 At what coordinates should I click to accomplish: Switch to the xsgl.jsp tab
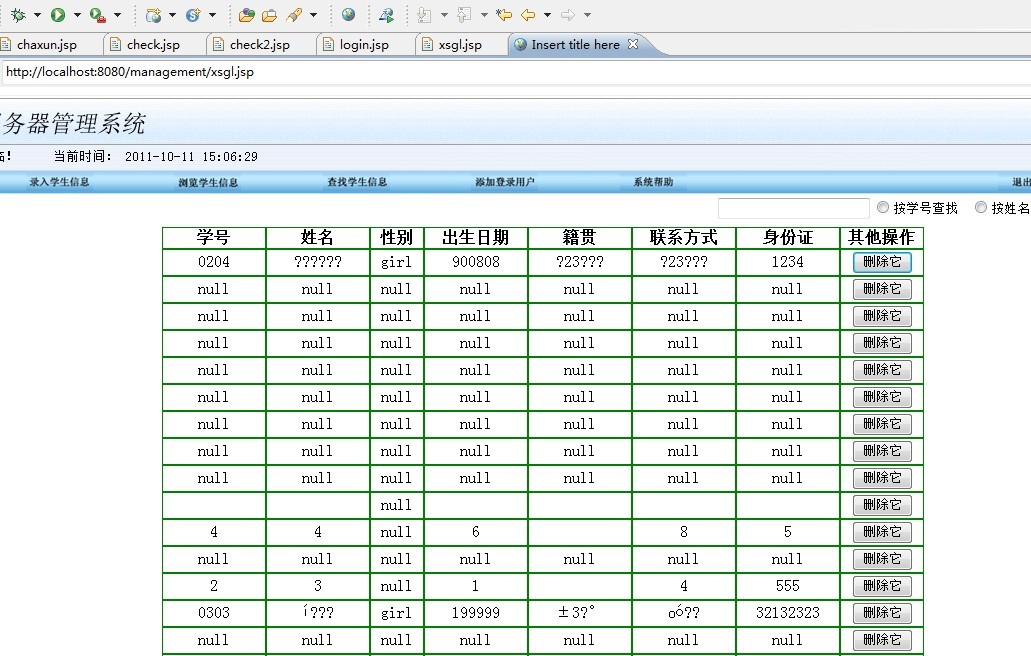(x=460, y=45)
